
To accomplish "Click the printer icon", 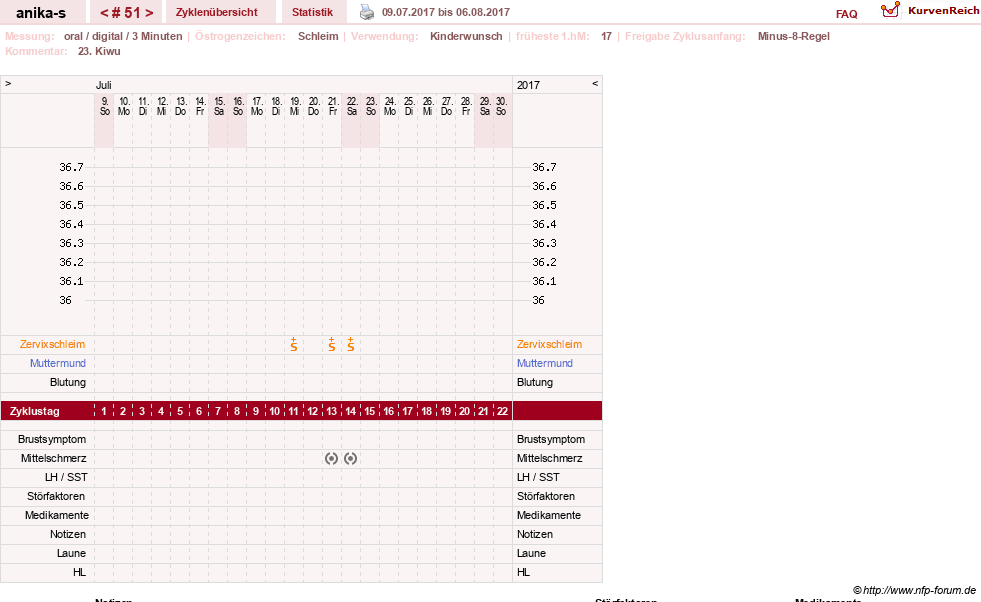I will coord(367,12).
